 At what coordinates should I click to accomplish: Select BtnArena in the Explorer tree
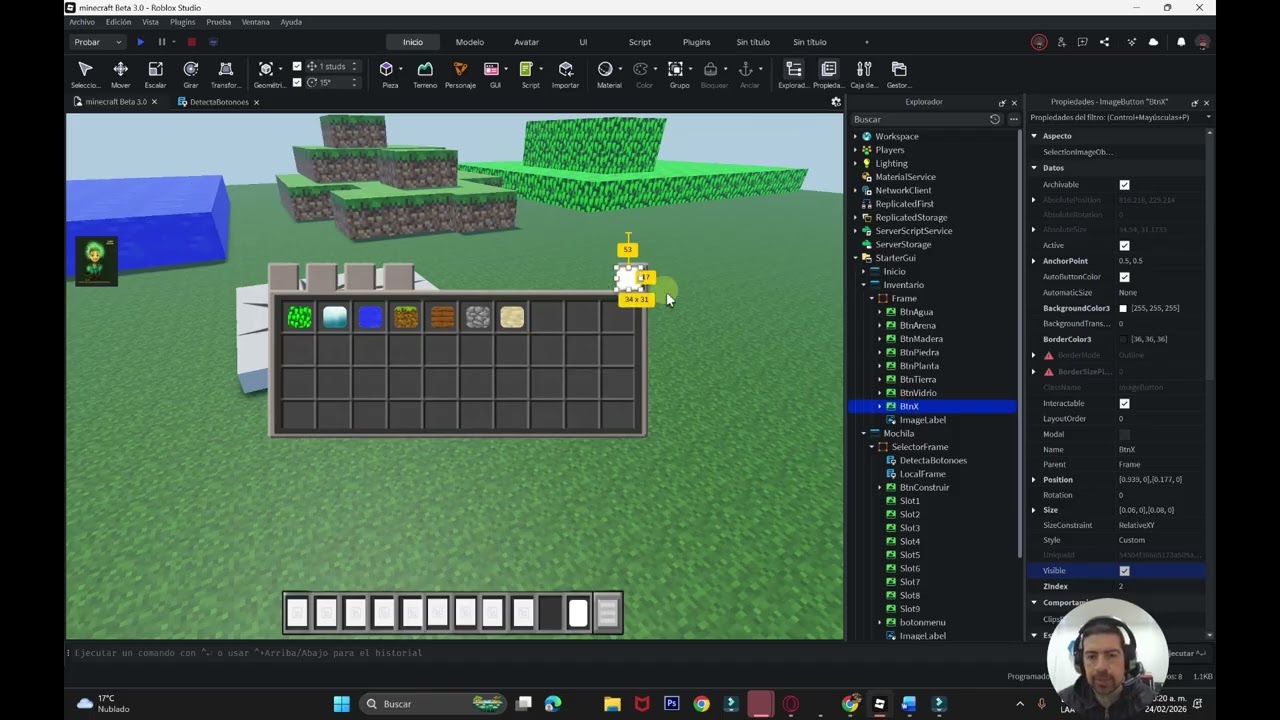pos(918,325)
